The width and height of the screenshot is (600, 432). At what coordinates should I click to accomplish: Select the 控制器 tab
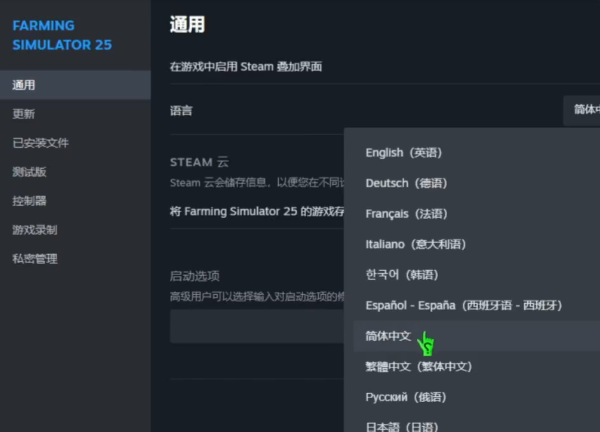tap(30, 201)
